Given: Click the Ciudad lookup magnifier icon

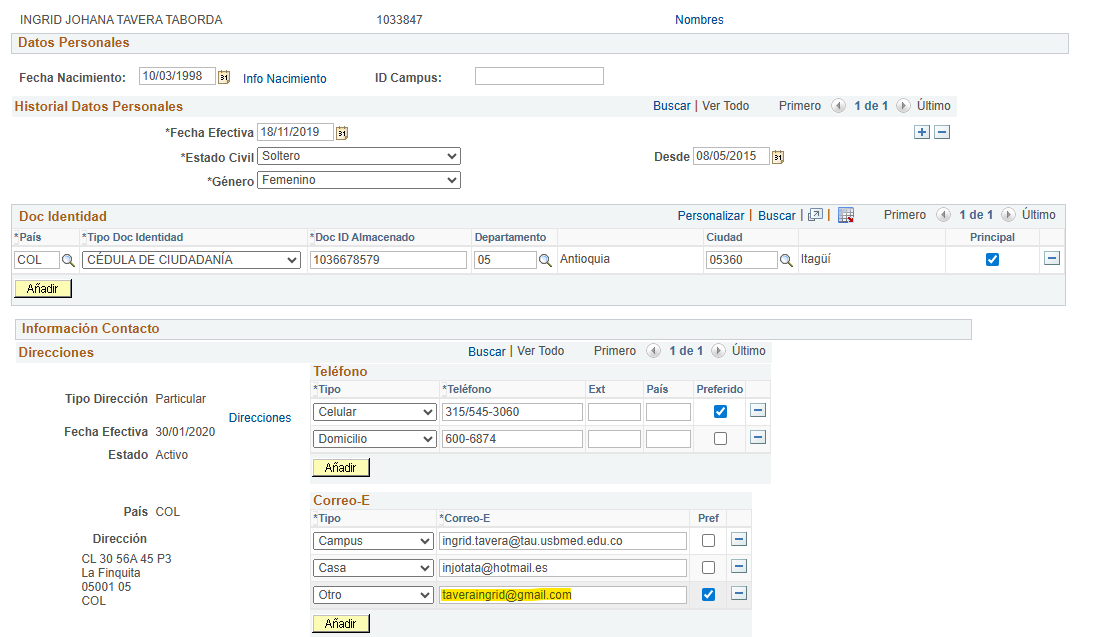Looking at the screenshot, I should [786, 260].
